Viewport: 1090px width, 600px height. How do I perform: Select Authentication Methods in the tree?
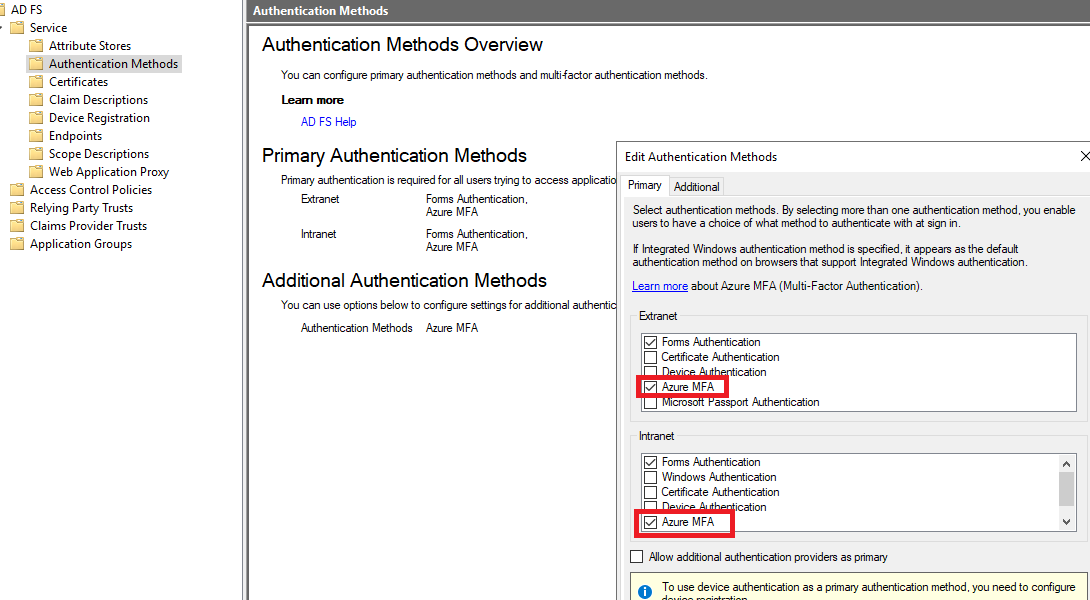pos(113,64)
